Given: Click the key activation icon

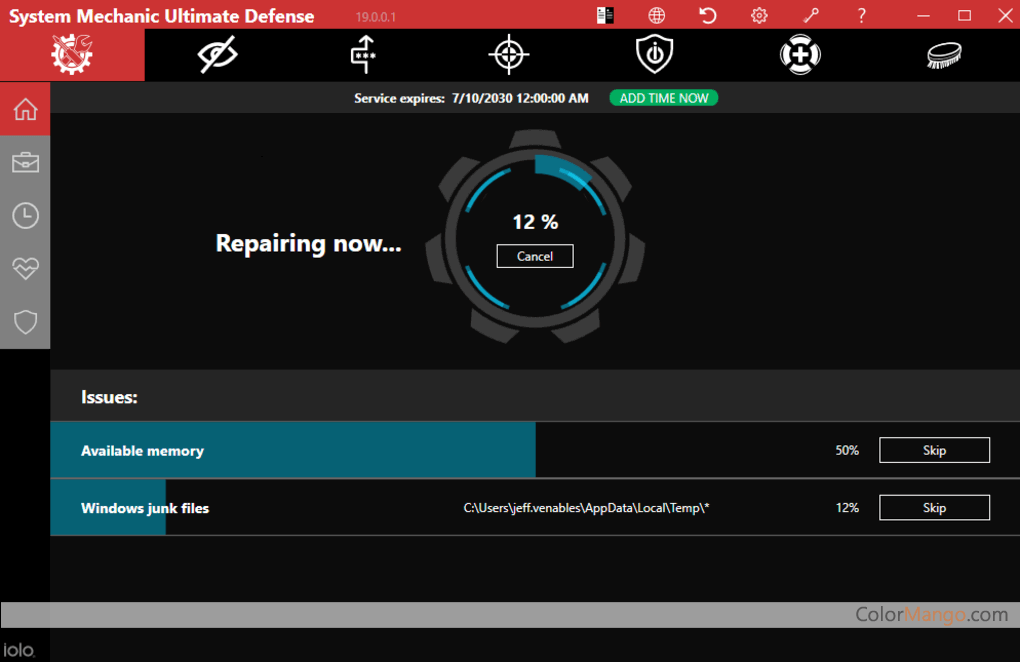Looking at the screenshot, I should pos(811,15).
